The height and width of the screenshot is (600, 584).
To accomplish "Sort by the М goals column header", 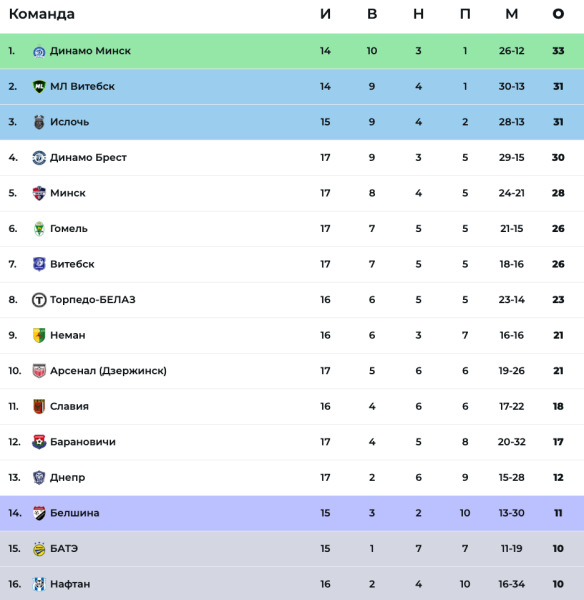I will point(512,14).
